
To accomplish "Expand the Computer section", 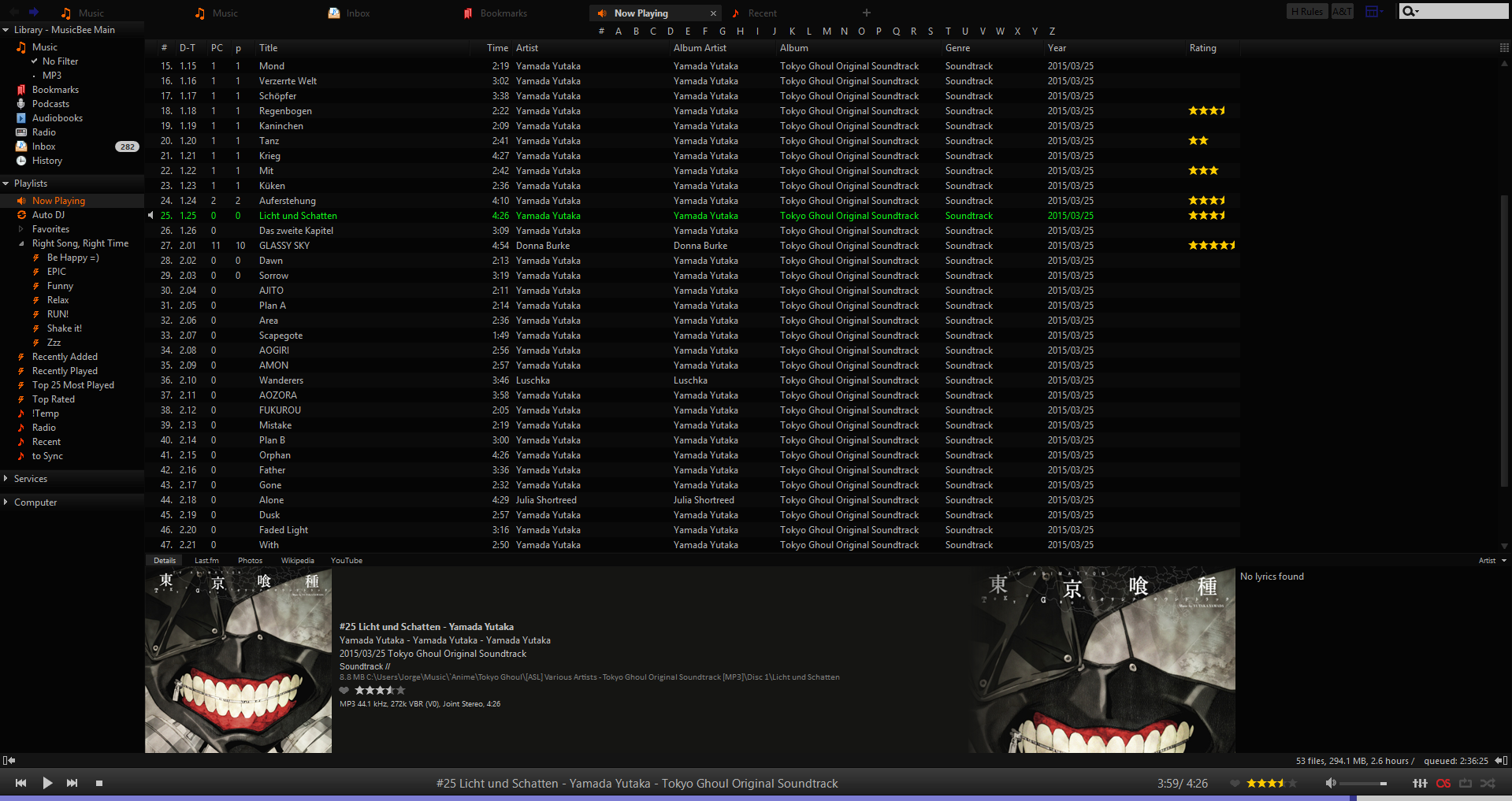I will pyautogui.click(x=6, y=502).
